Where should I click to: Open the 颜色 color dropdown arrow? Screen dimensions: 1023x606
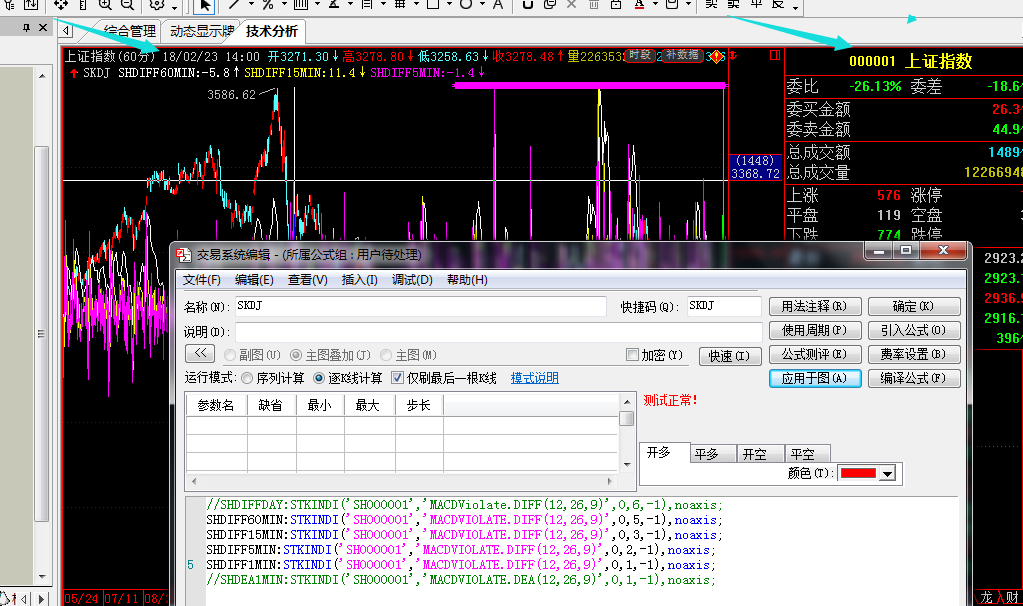click(887, 474)
